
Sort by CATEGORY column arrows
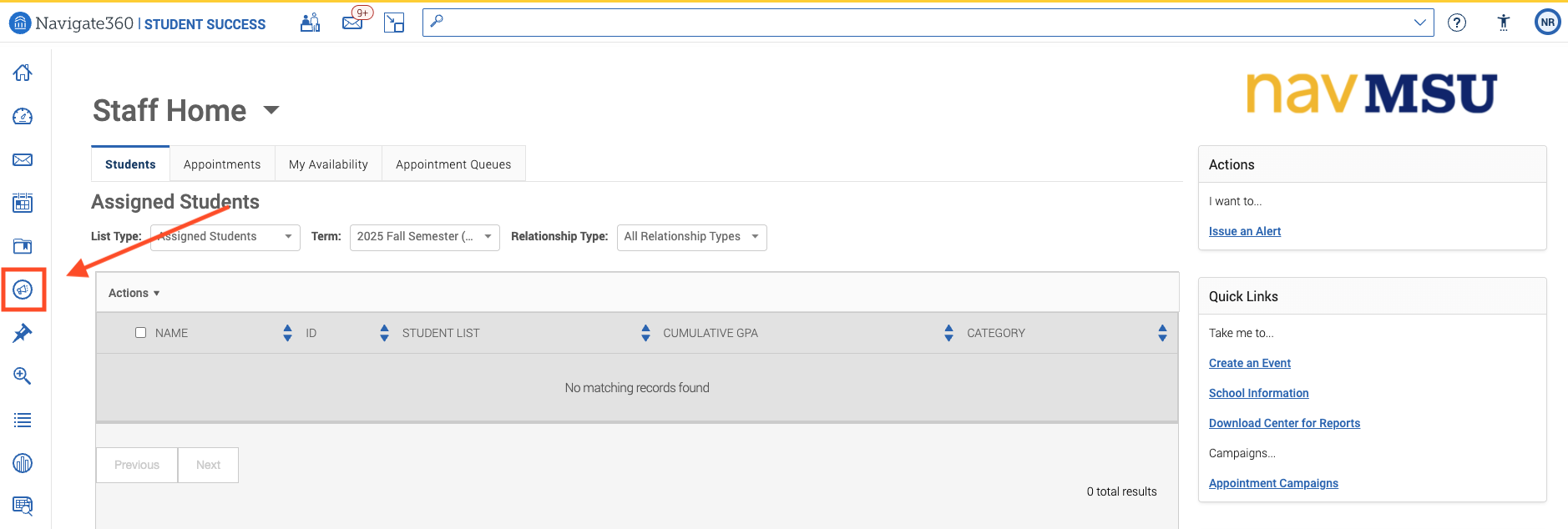tap(1162, 333)
